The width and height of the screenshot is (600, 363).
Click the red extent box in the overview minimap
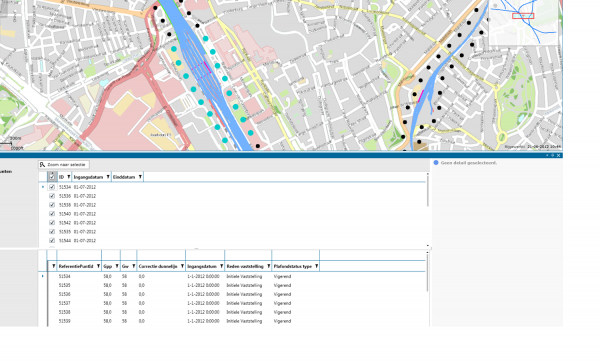[x=523, y=16]
